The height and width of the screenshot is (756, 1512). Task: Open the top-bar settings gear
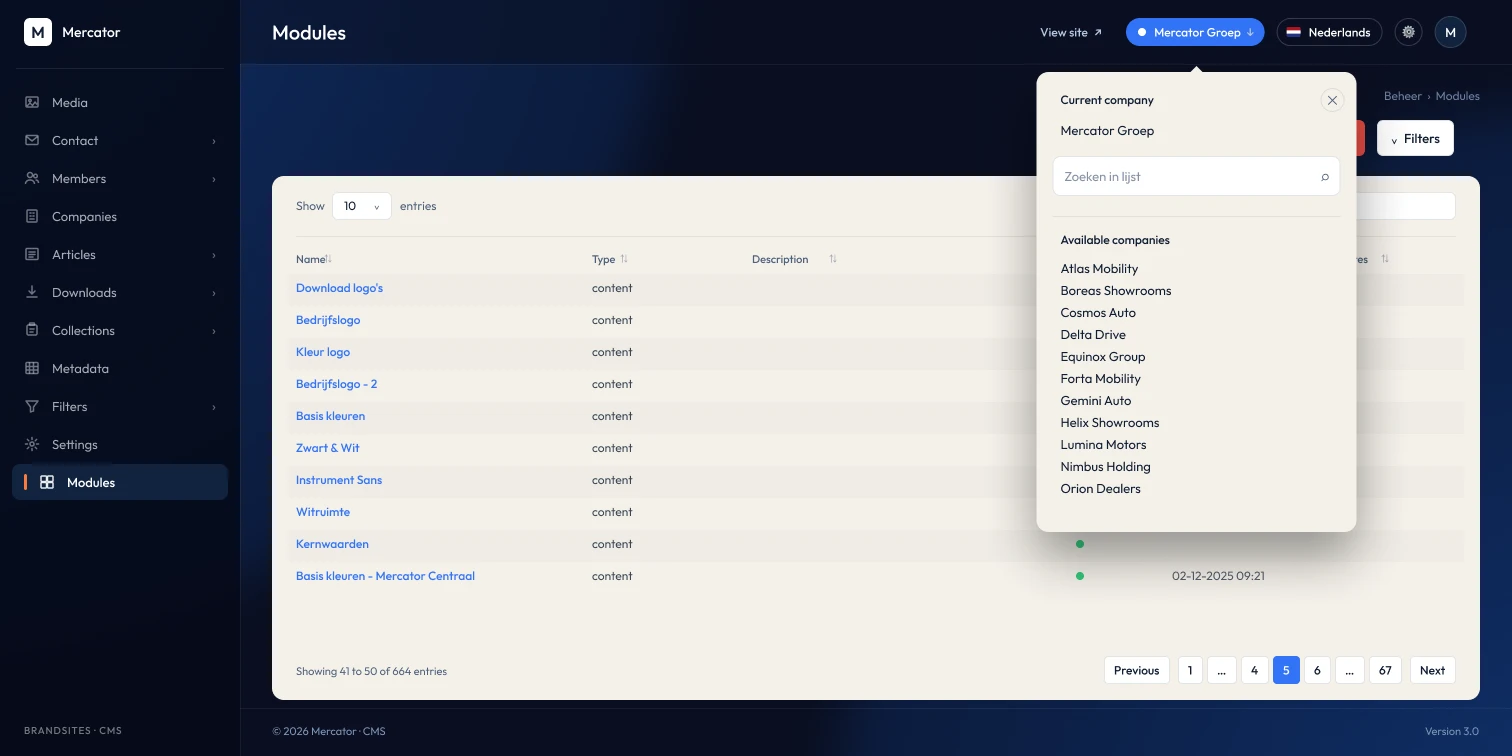click(1409, 32)
